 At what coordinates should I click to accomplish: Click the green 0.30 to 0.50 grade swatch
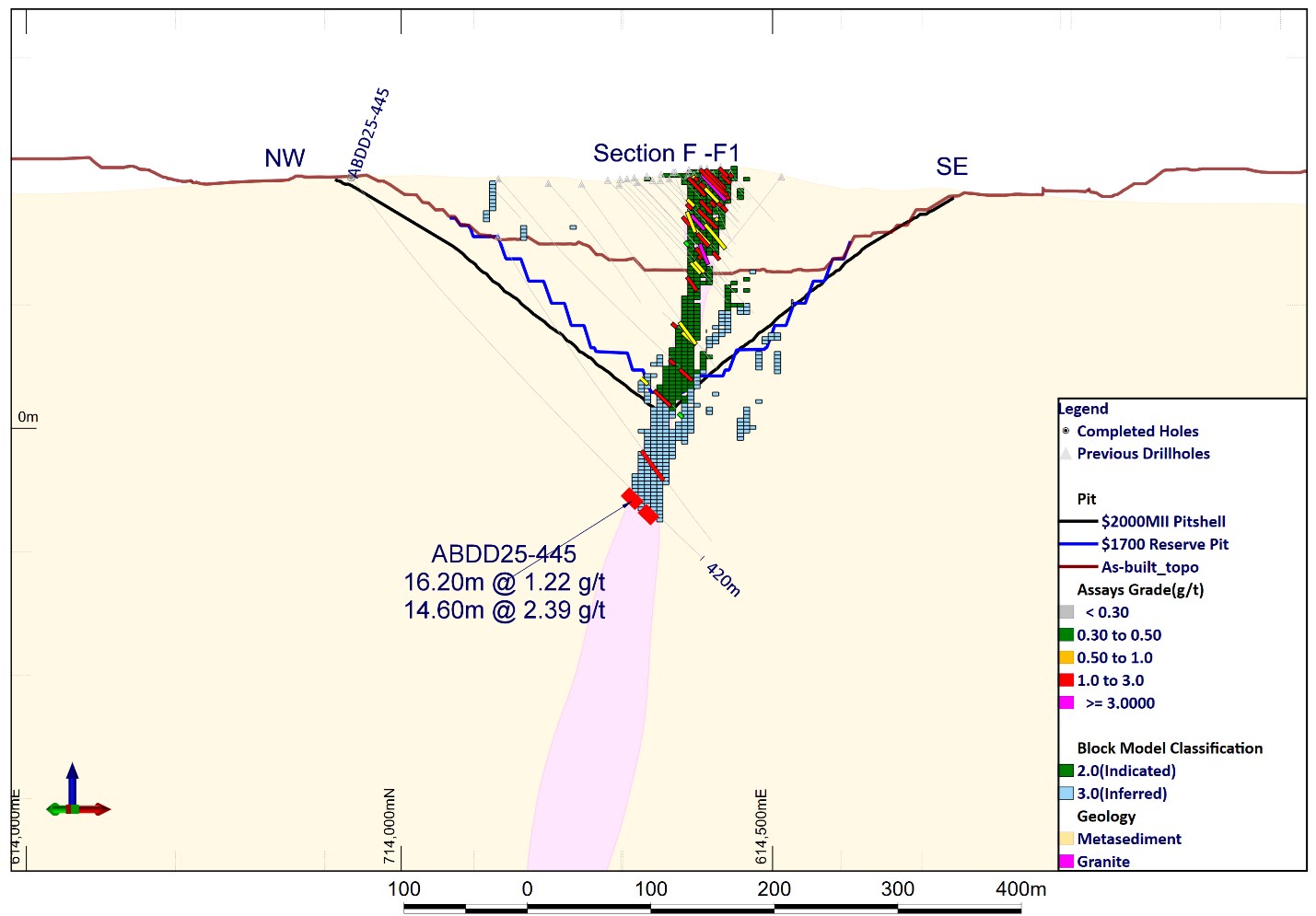[x=1066, y=635]
